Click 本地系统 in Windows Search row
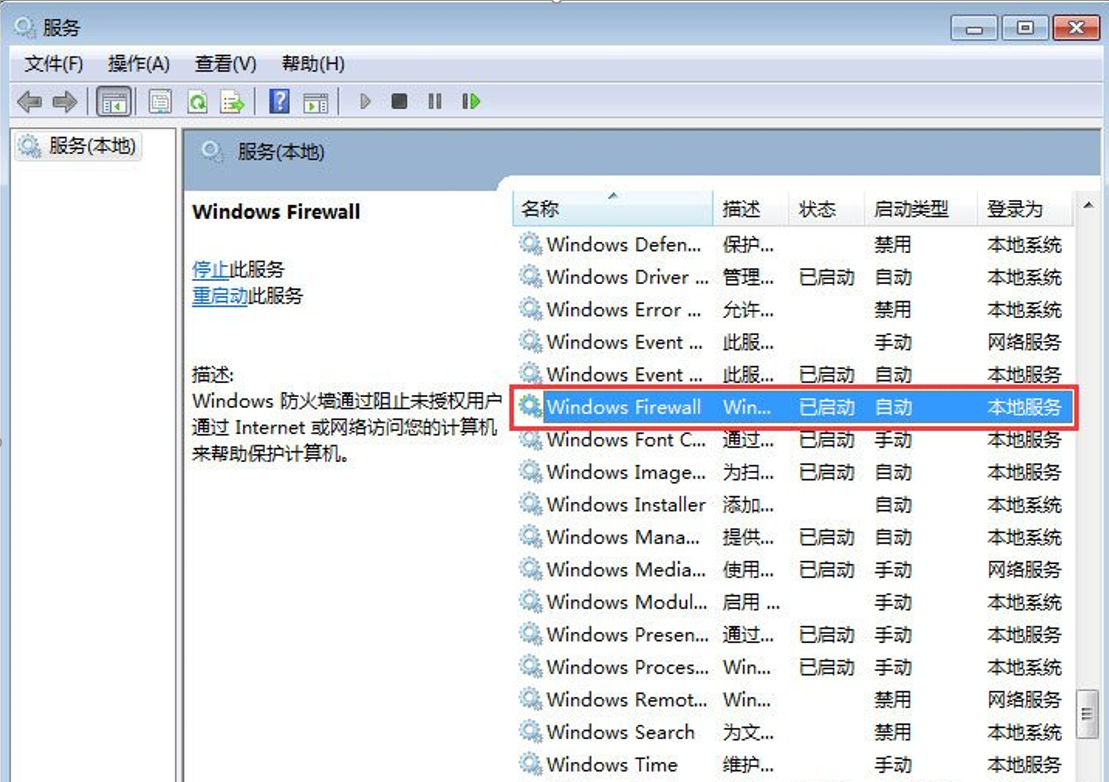The width and height of the screenshot is (1109, 782). 1025,733
